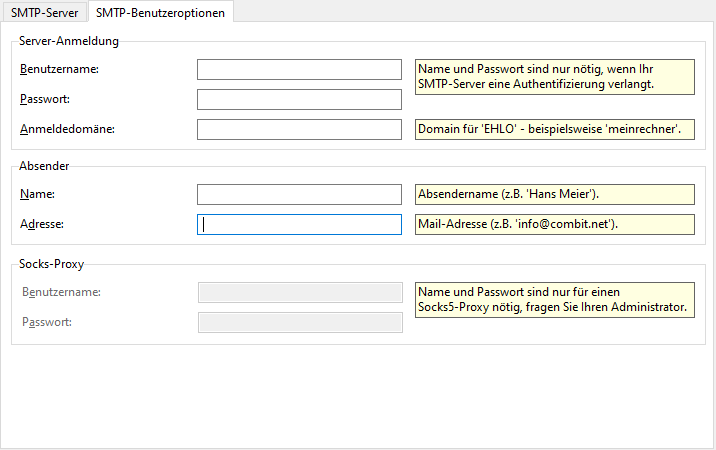Click the Mail-Adresse example hint box
Screen dimensions: 716x450
pos(554,224)
